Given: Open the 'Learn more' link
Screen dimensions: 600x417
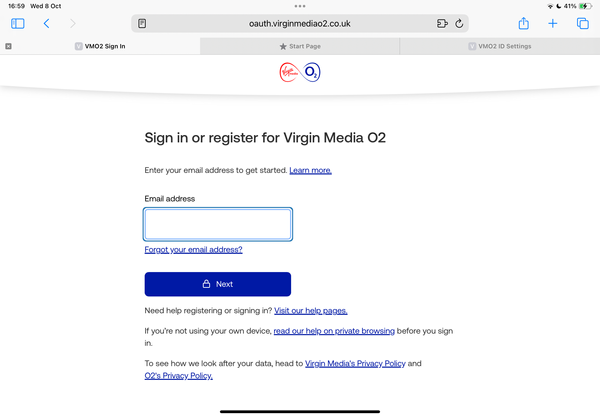Looking at the screenshot, I should (310, 171).
